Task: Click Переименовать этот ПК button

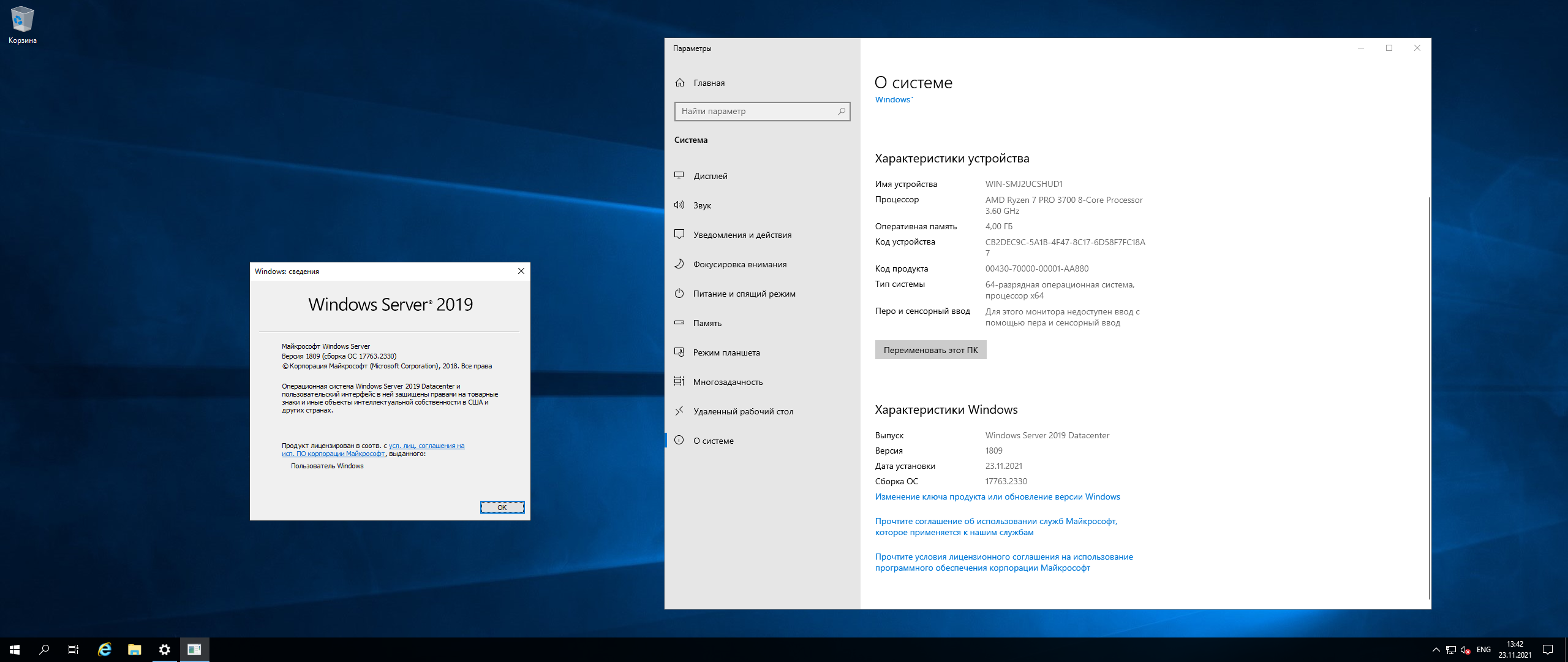Action: 930,350
